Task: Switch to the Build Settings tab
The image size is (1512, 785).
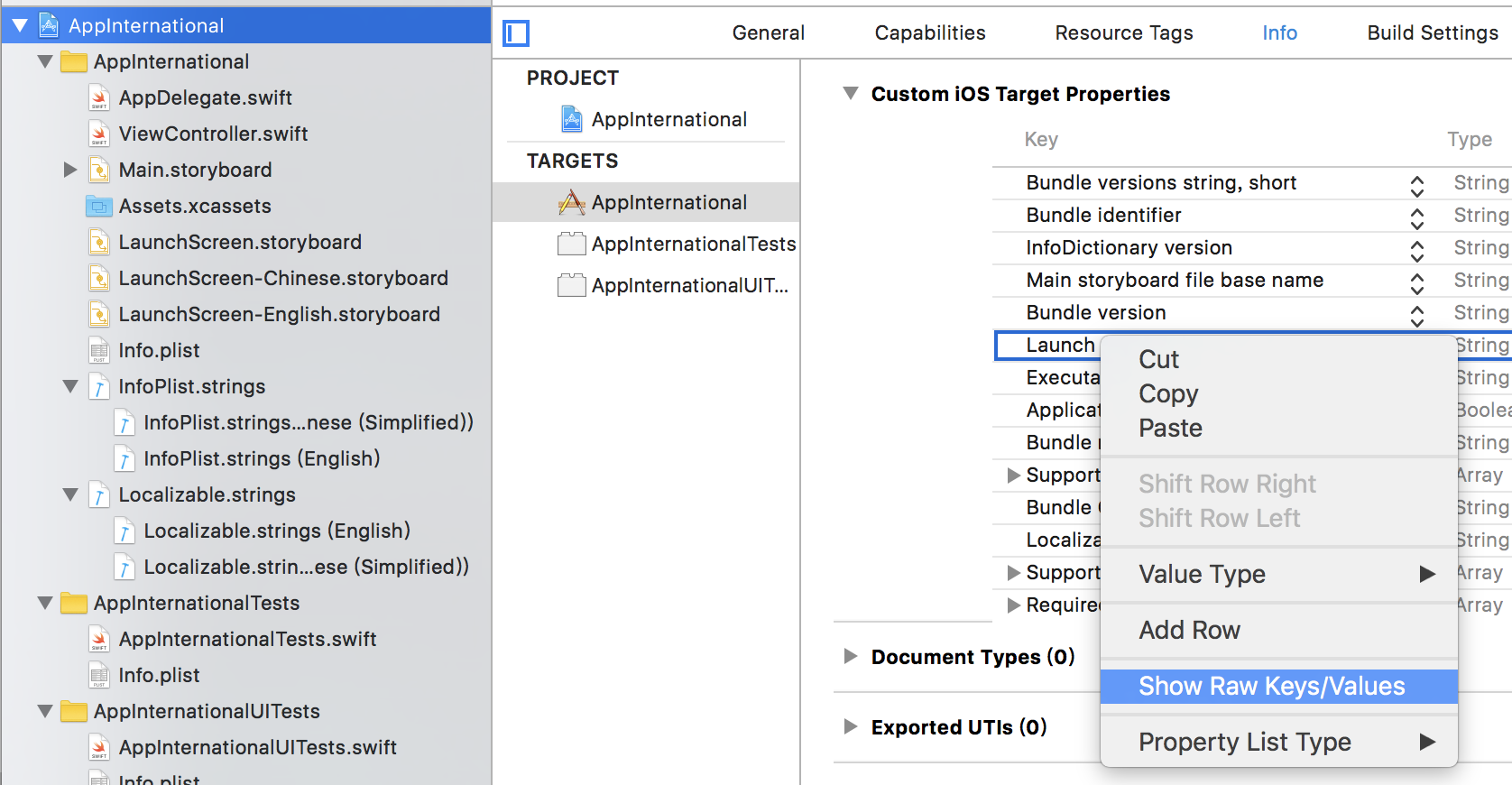Action: pos(1433,33)
